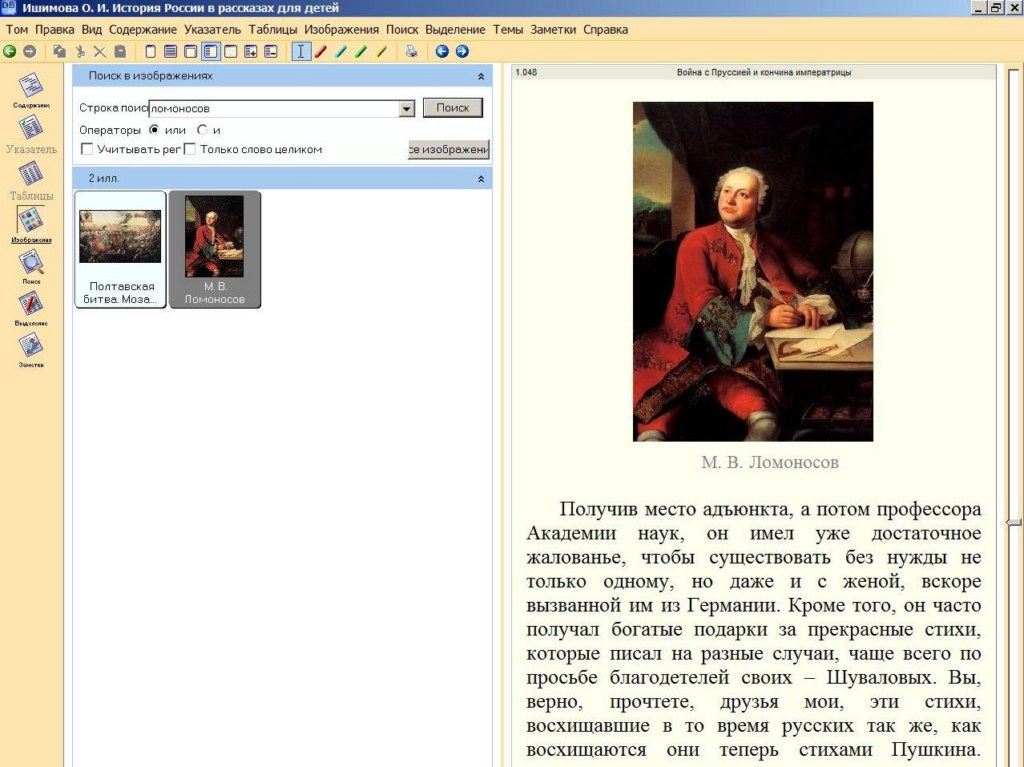Image resolution: width=1024 pixels, height=767 pixels.
Task: Click the X delete icon in toolbar
Action: 100,52
